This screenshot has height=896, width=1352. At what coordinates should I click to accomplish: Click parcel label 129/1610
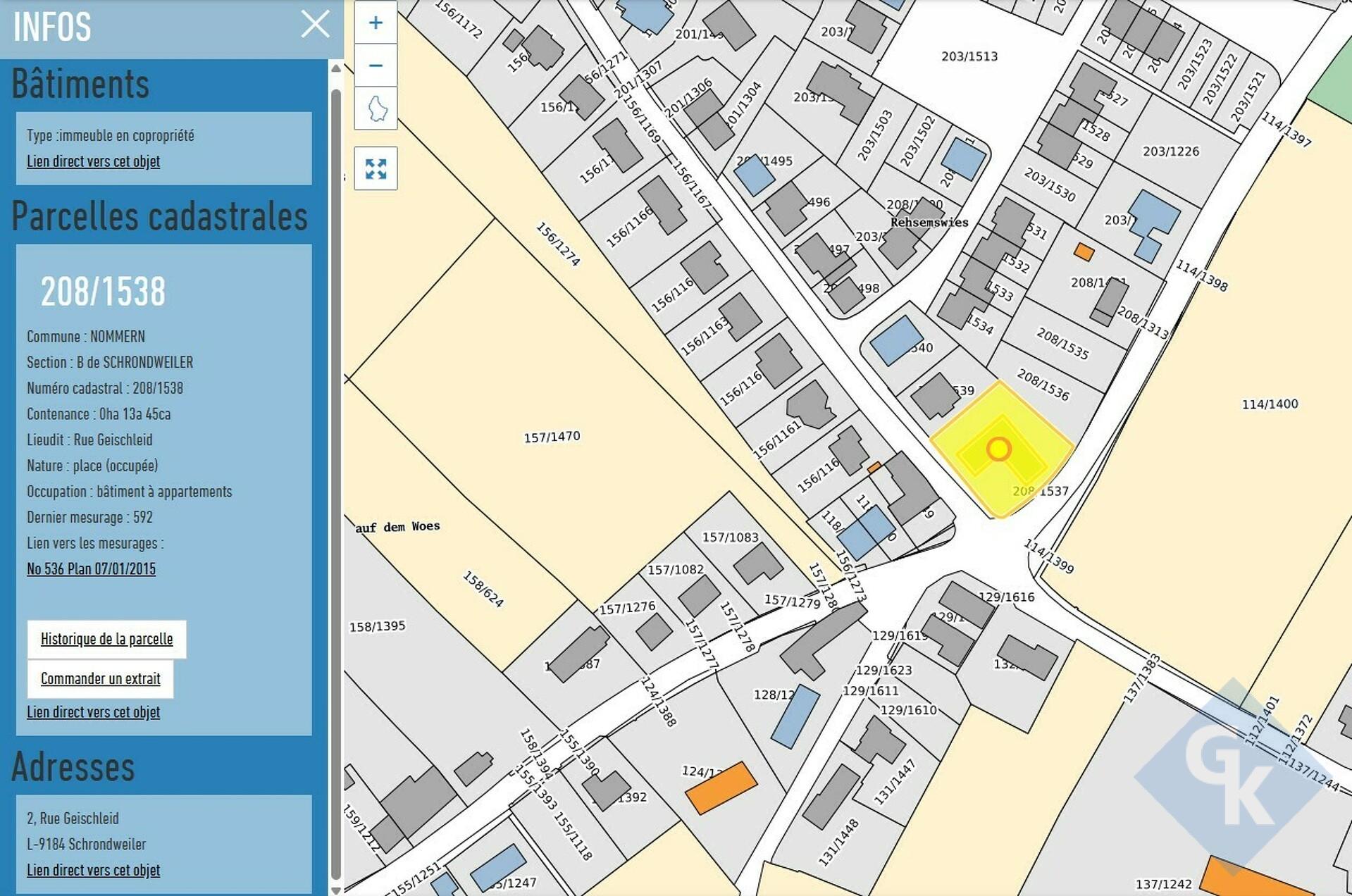(908, 710)
